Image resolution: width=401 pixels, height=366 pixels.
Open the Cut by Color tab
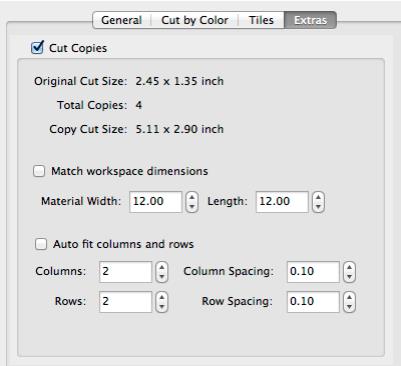tap(195, 20)
